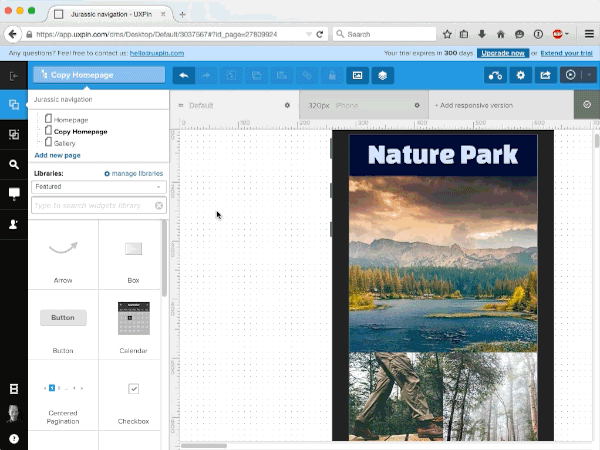This screenshot has height=450, width=600.
Task: Click the browser reload icon
Action: coord(320,34)
